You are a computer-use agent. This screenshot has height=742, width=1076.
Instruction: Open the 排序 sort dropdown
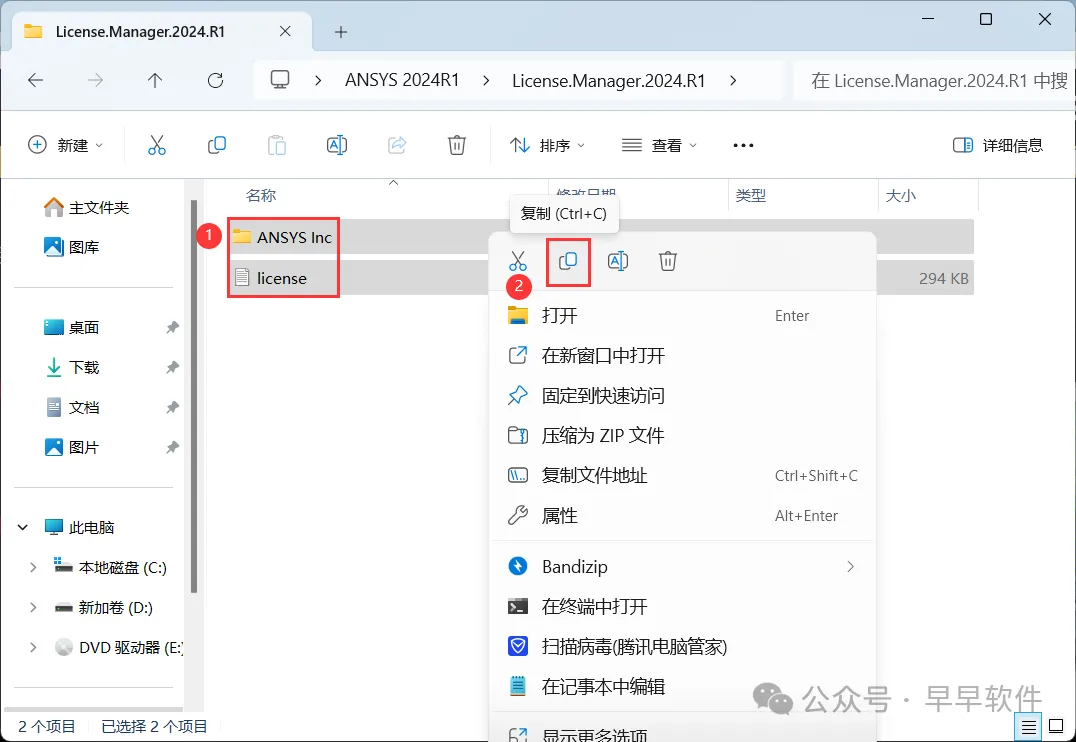(x=548, y=145)
